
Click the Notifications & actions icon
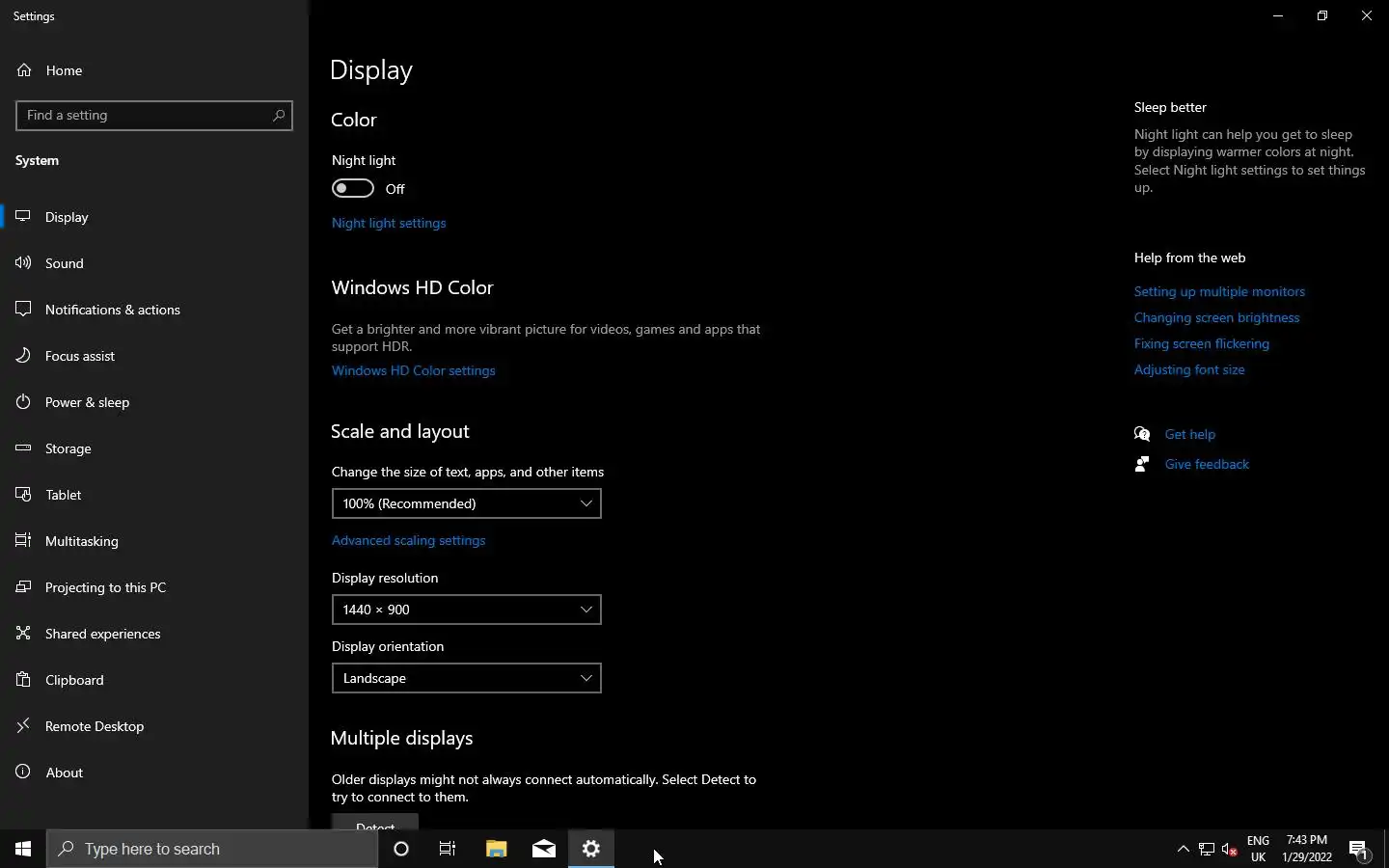(23, 310)
